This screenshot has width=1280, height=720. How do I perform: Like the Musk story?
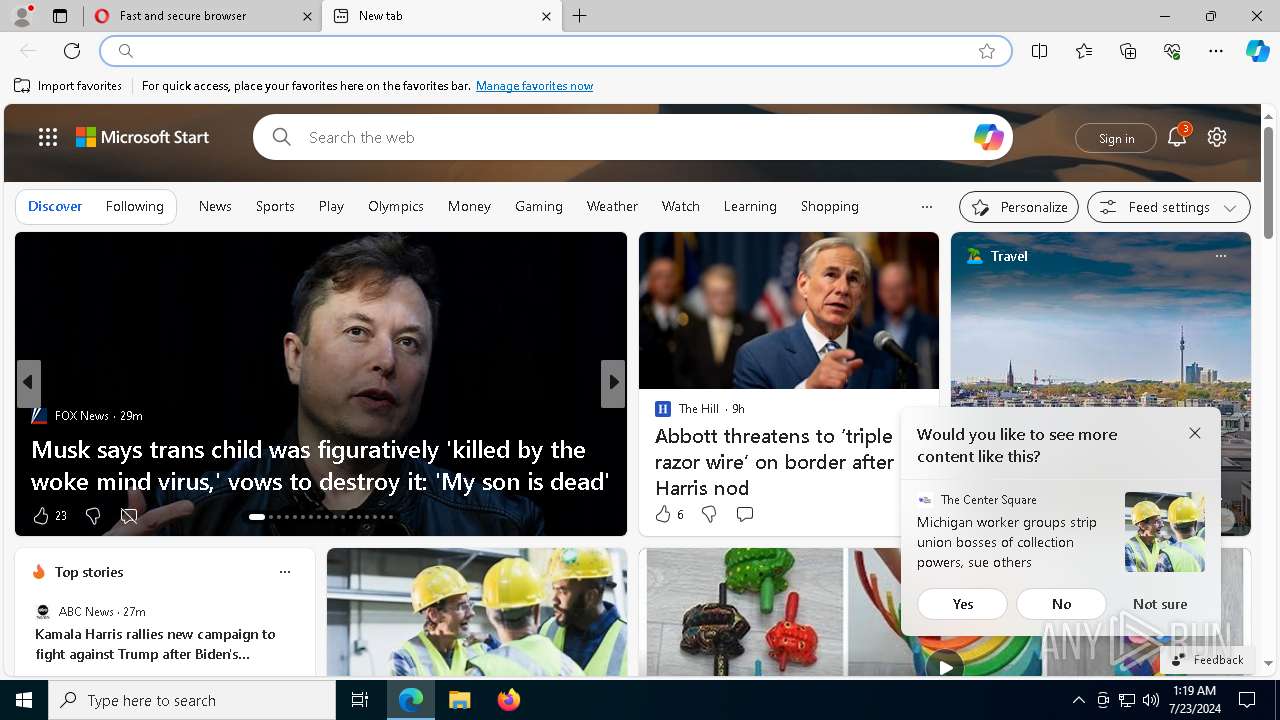(41, 516)
